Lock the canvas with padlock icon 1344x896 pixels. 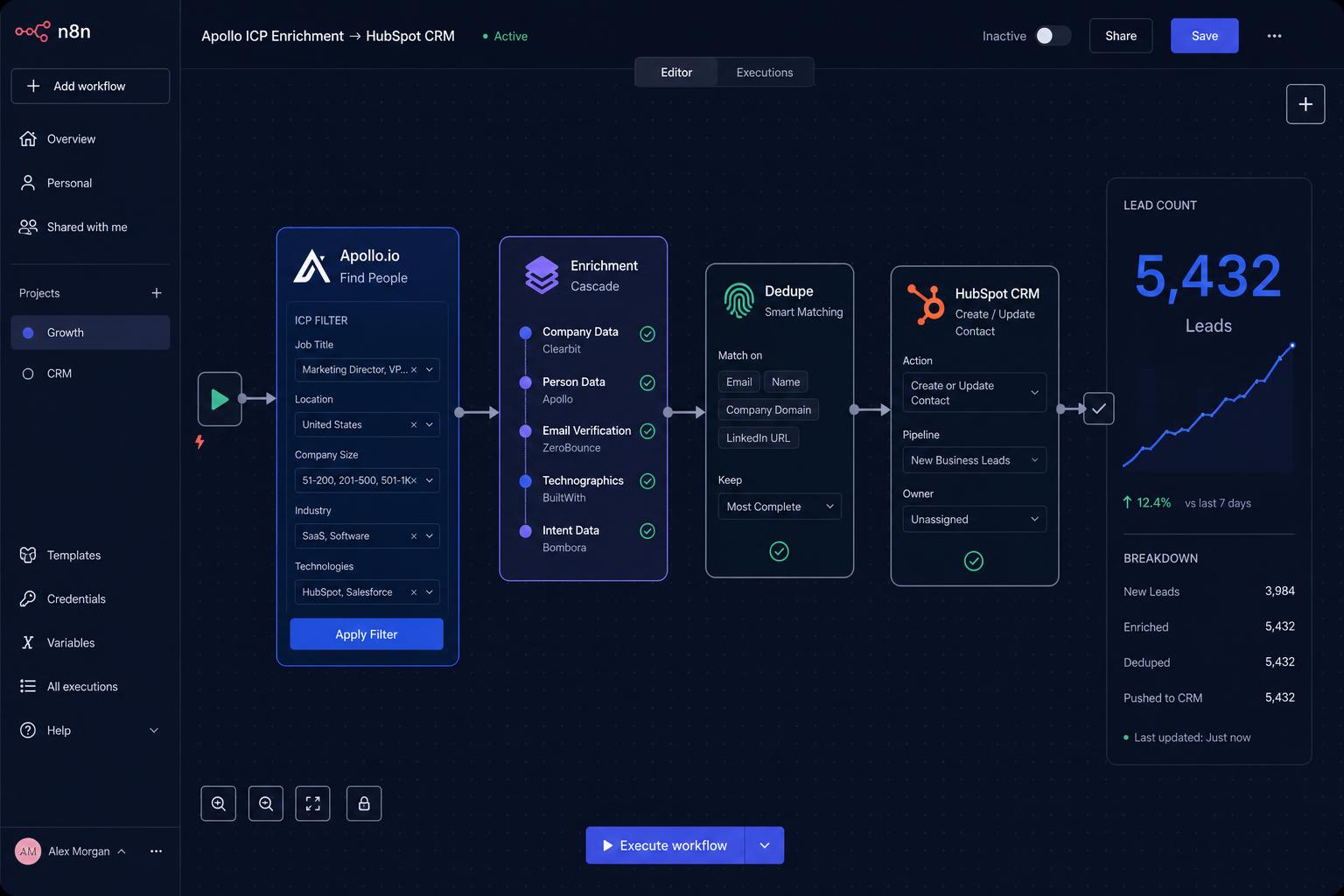(364, 803)
